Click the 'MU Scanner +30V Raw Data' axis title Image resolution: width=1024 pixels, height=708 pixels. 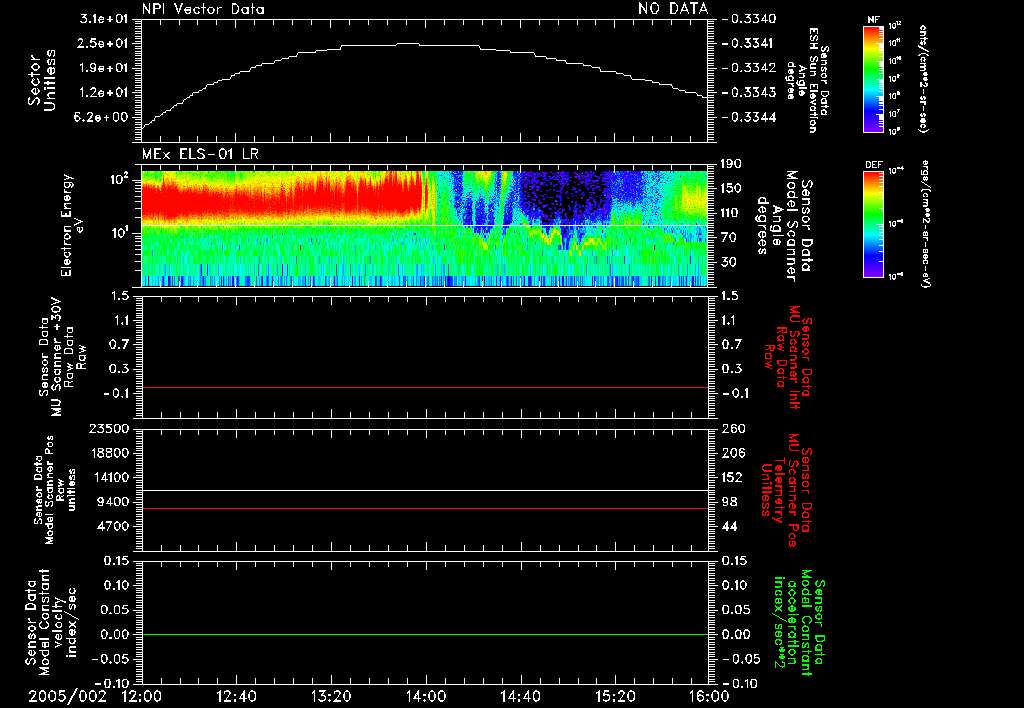click(x=62, y=357)
